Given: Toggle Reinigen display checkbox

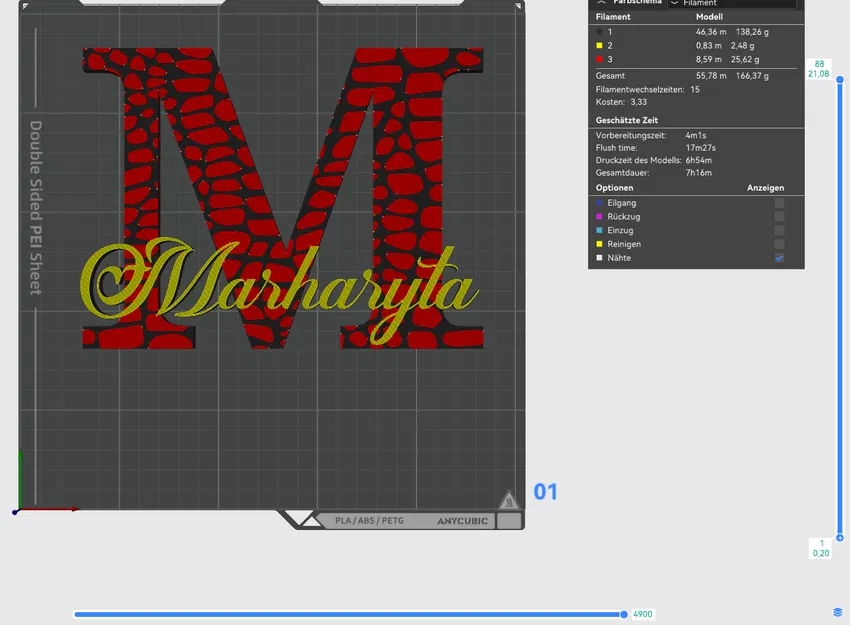Looking at the screenshot, I should (779, 244).
